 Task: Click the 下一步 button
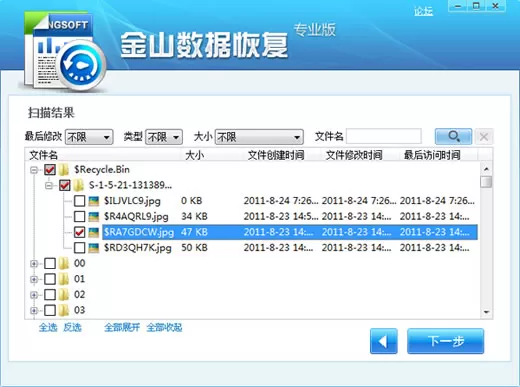445,341
